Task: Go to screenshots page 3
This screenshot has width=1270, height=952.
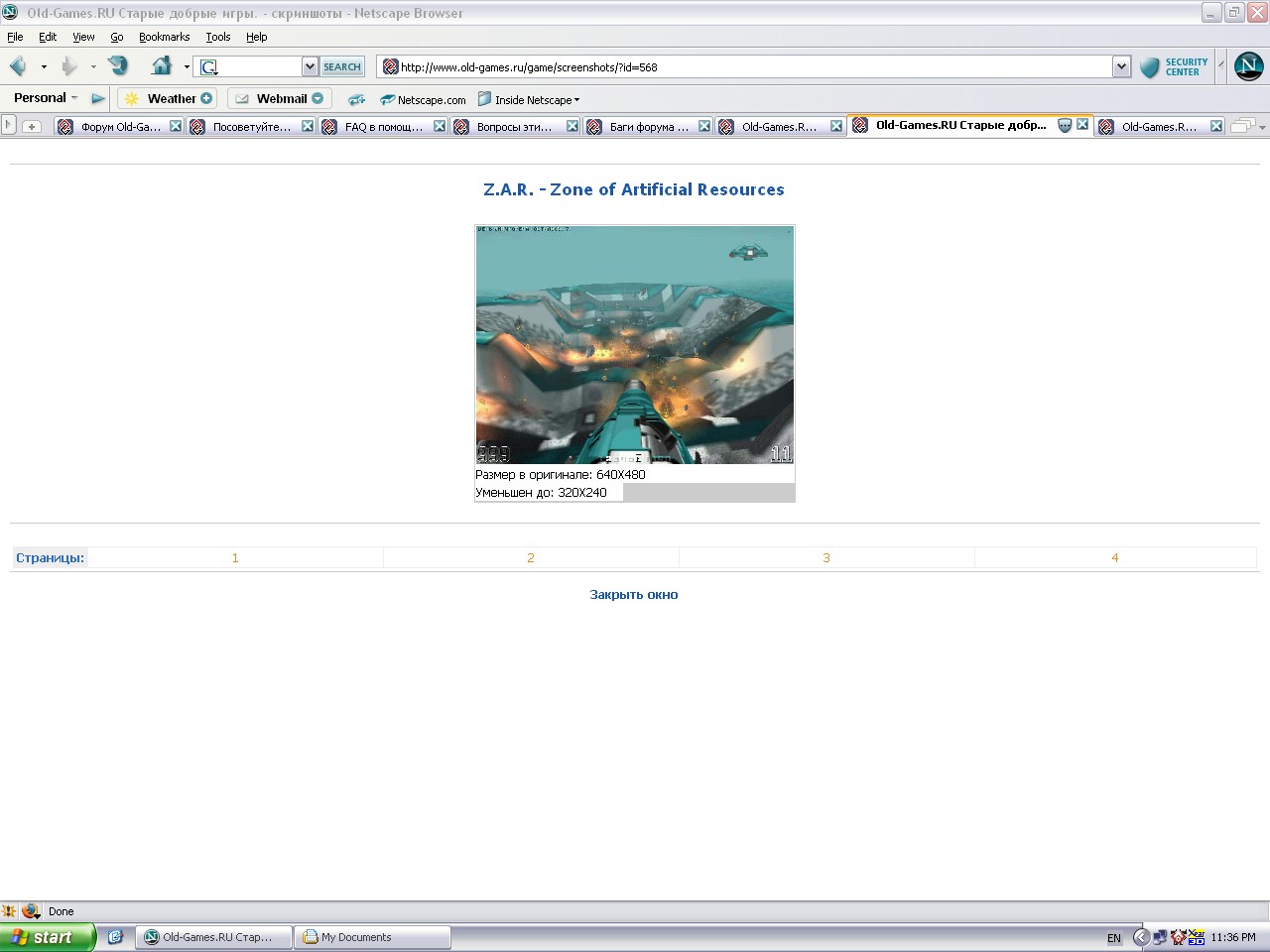Action: pyautogui.click(x=826, y=557)
